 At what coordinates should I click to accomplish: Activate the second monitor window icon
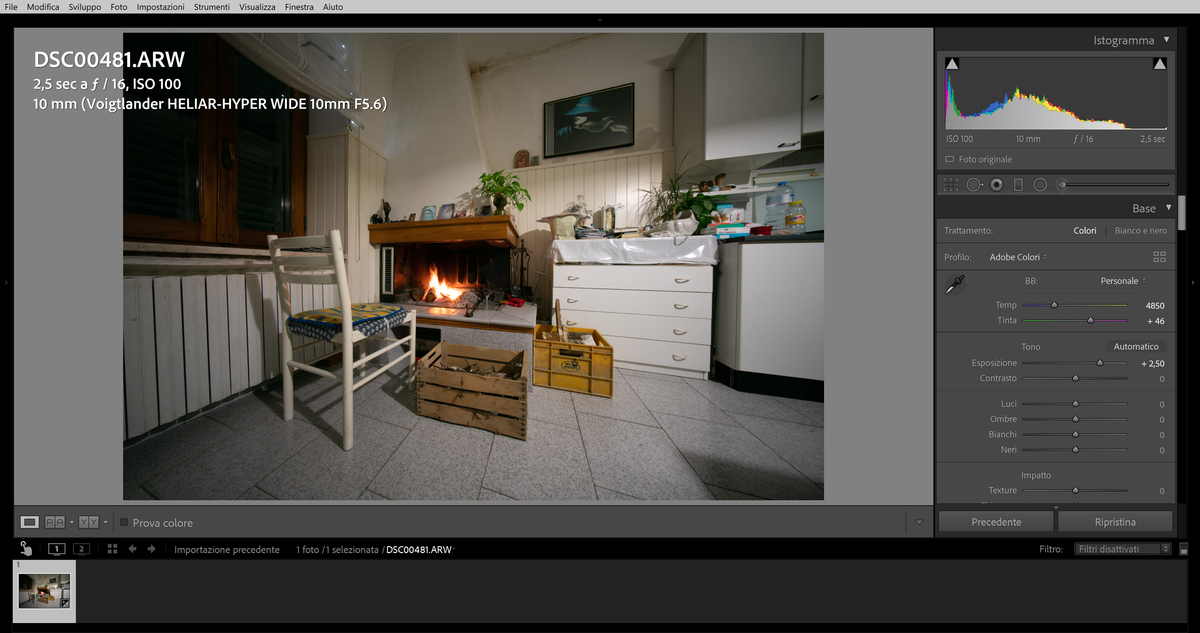[81, 548]
